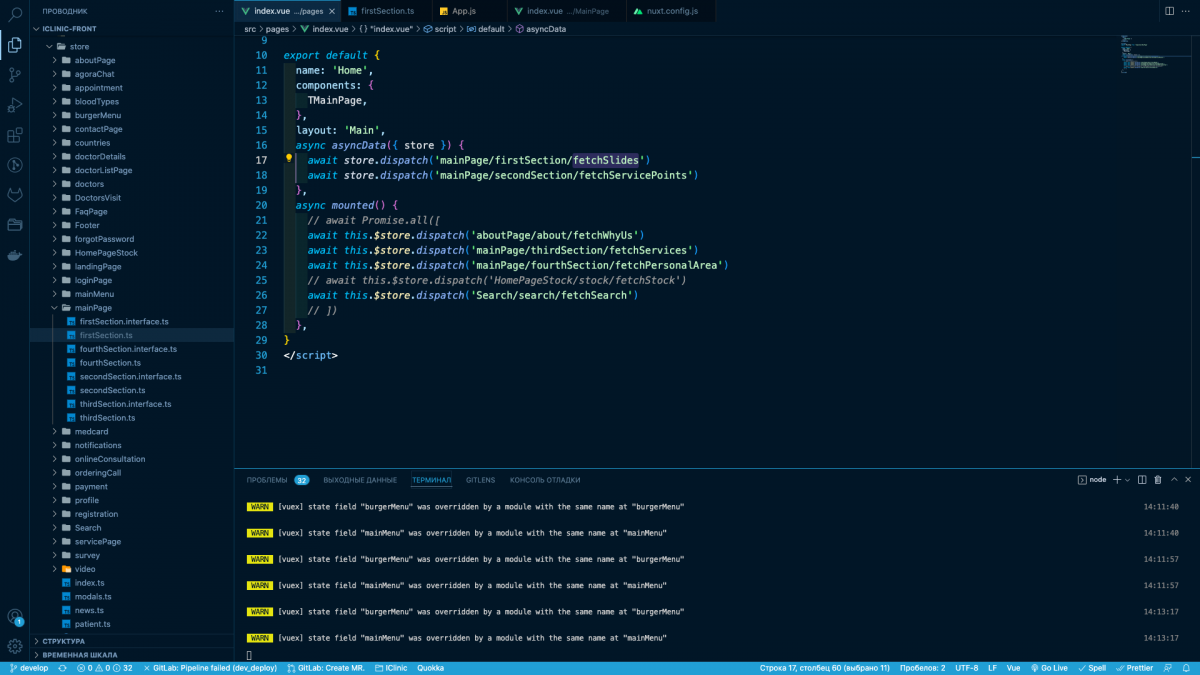Click the develop branch in status bar
Viewport: 1200px width, 675px height.
click(28, 668)
